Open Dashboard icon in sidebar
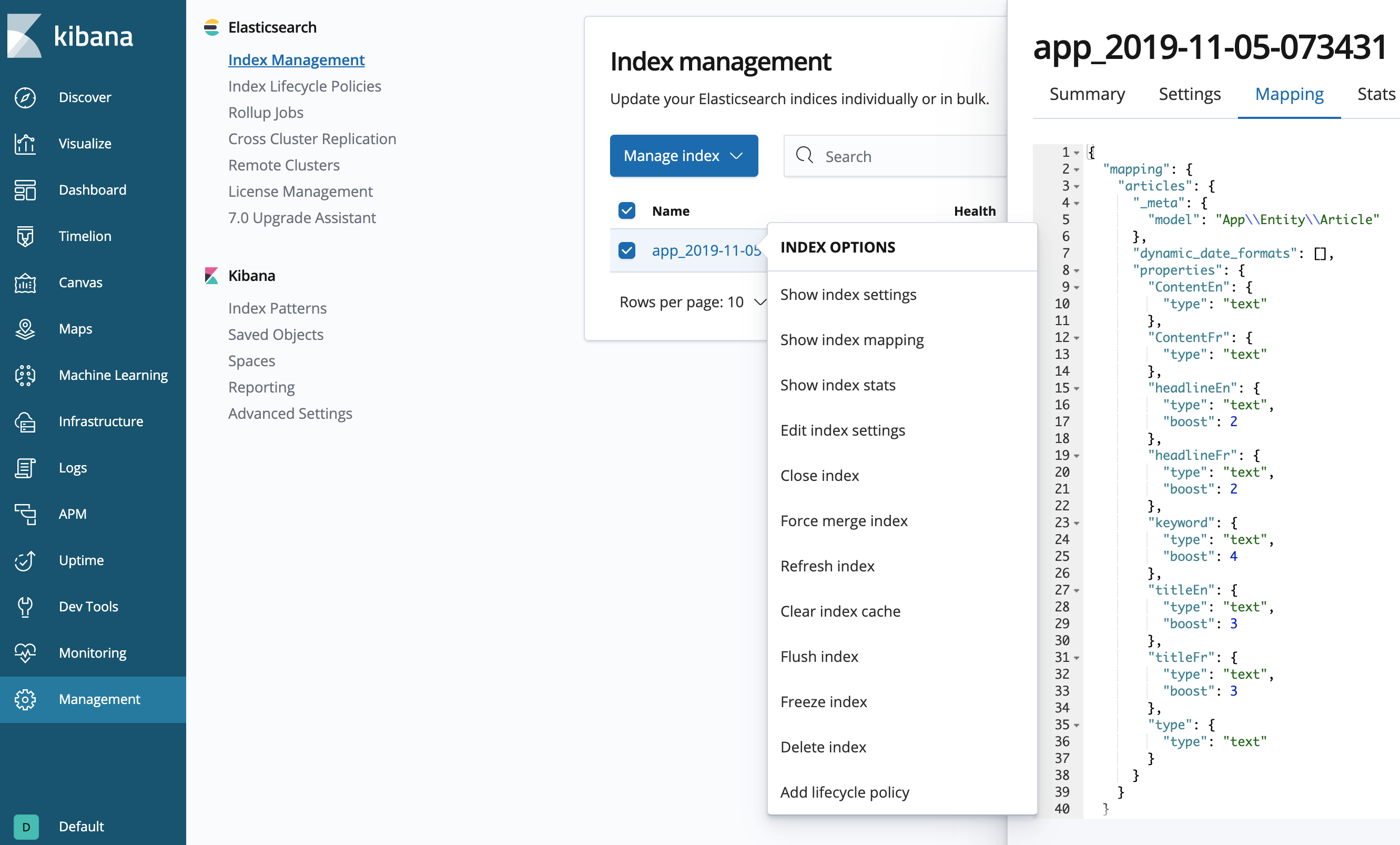The height and width of the screenshot is (845, 1400). coord(25,190)
